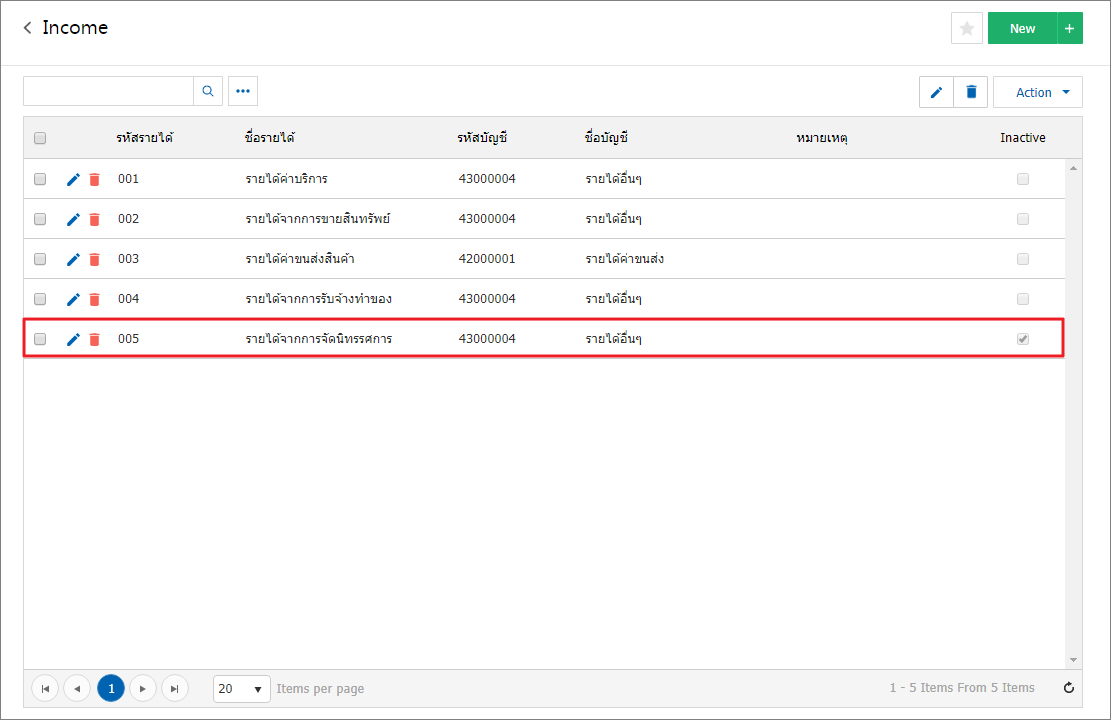Edit row 003 with pencil icon
Viewport: 1111px width, 720px height.
click(x=73, y=259)
